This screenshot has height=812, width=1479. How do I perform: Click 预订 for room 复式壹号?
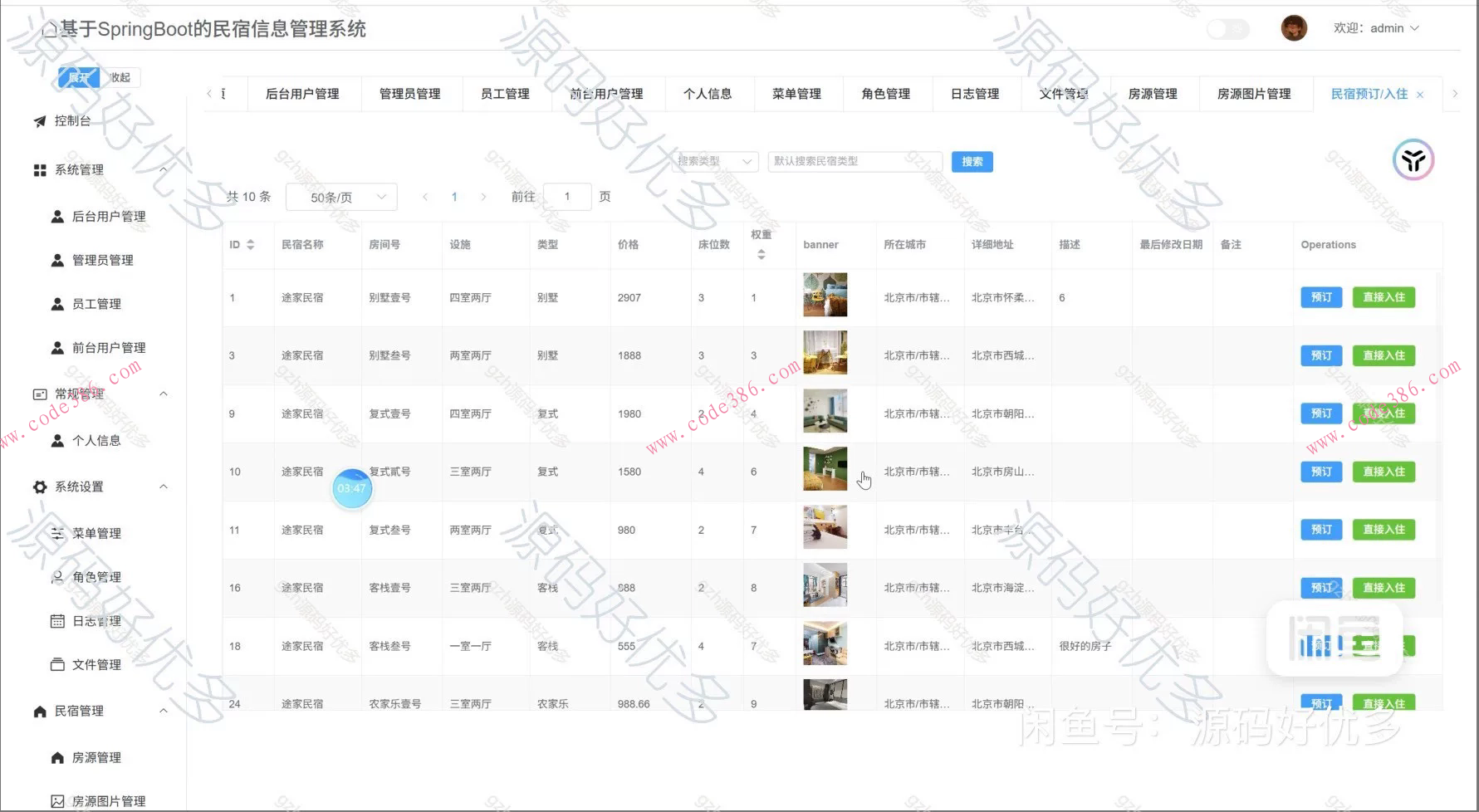click(x=1321, y=413)
